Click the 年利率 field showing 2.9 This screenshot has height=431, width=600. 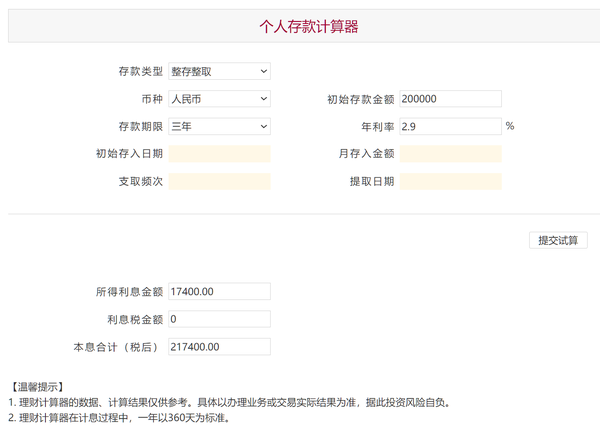pyautogui.click(x=450, y=126)
